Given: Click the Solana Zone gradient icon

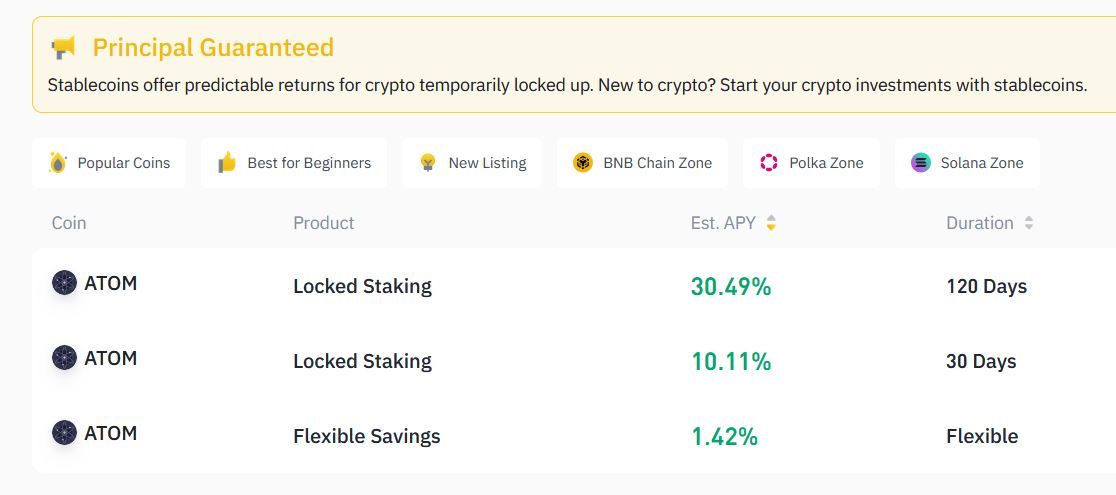Looking at the screenshot, I should [x=921, y=162].
